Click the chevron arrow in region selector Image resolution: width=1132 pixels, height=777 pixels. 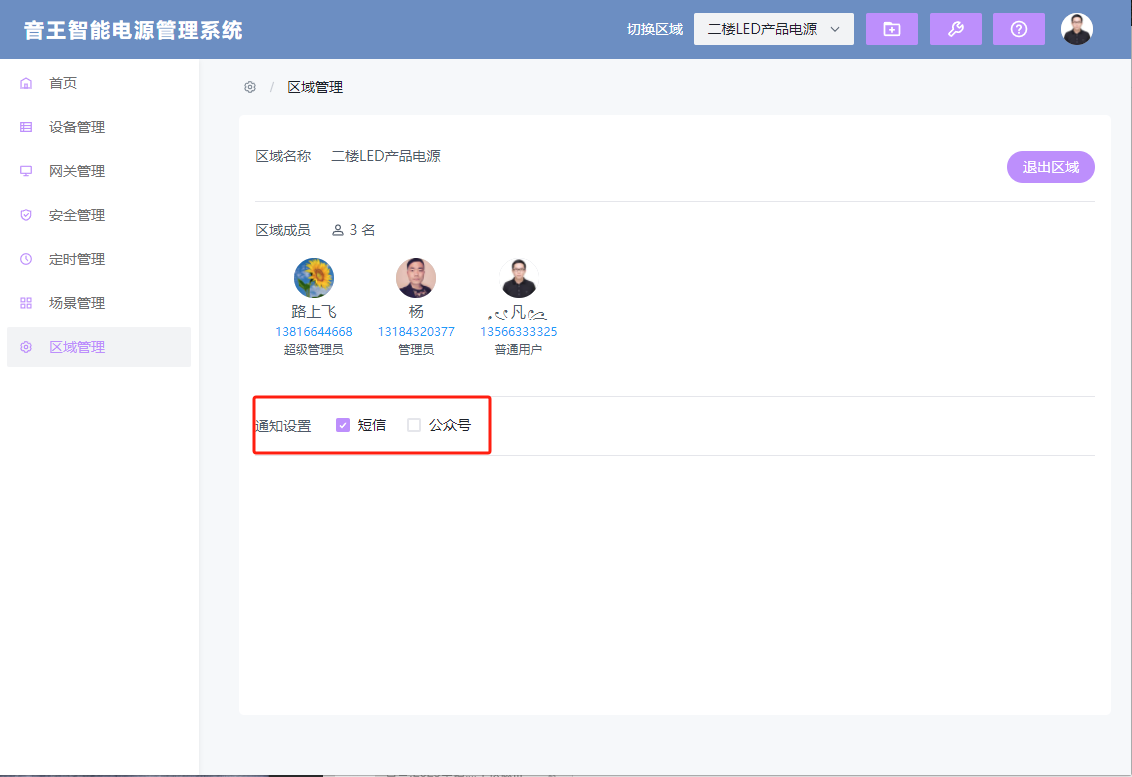point(835,29)
